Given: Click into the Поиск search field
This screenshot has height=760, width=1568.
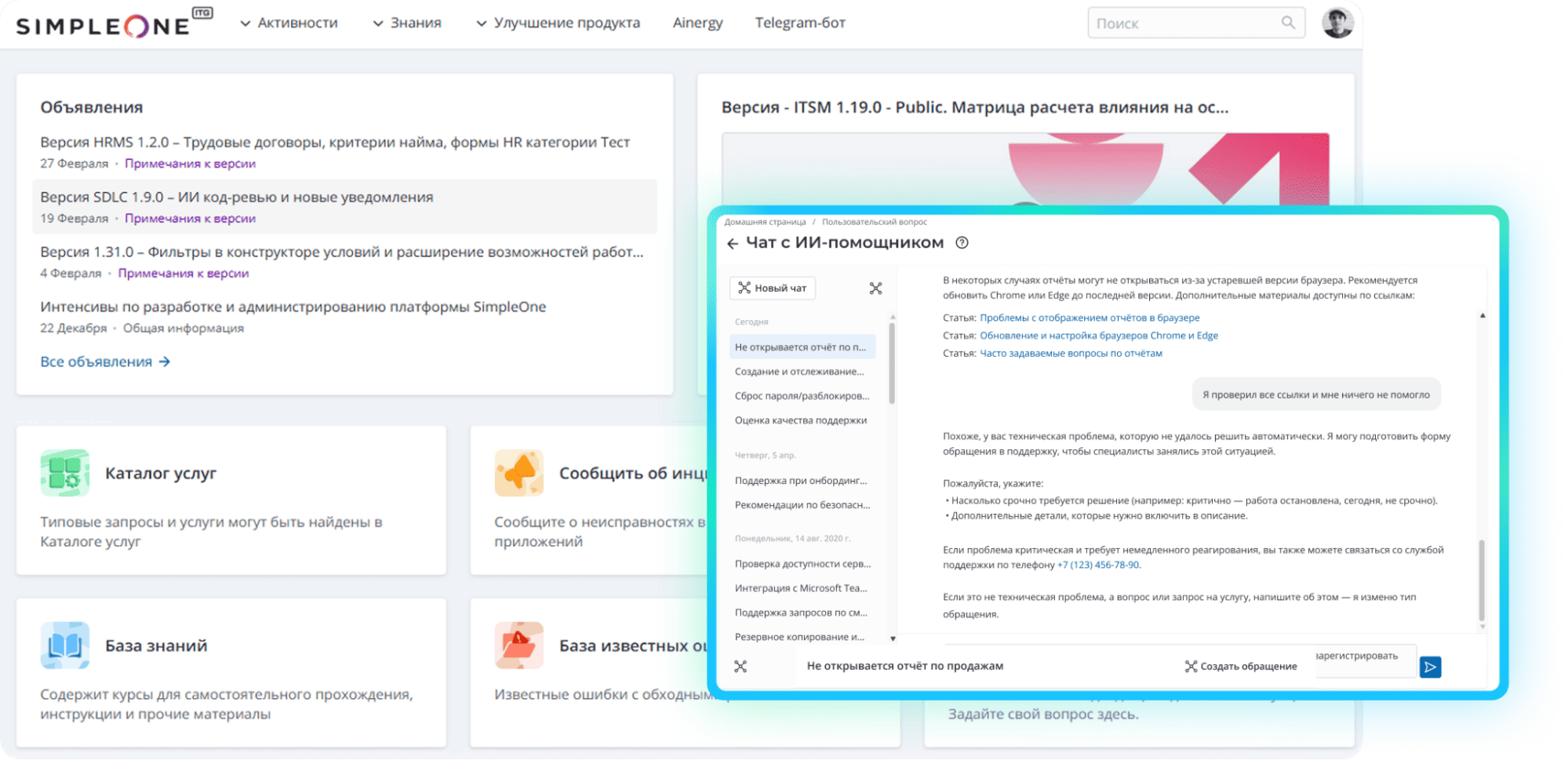Looking at the screenshot, I should point(1196,24).
